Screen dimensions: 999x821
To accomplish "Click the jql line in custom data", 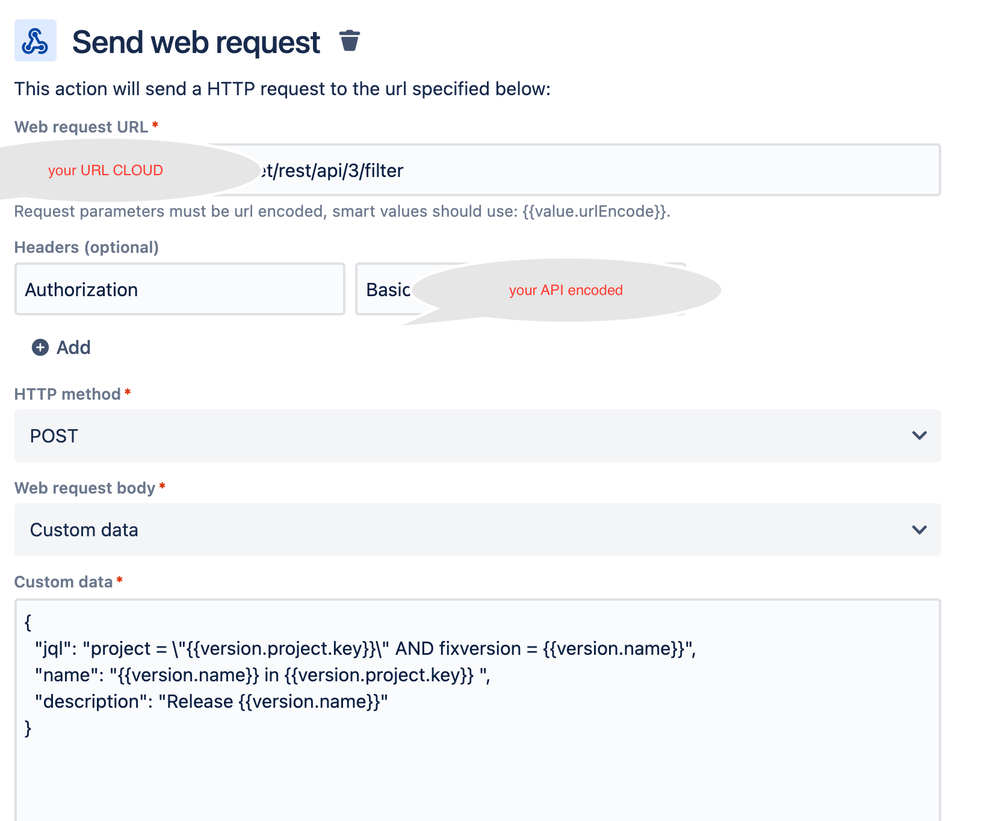I will (x=365, y=648).
